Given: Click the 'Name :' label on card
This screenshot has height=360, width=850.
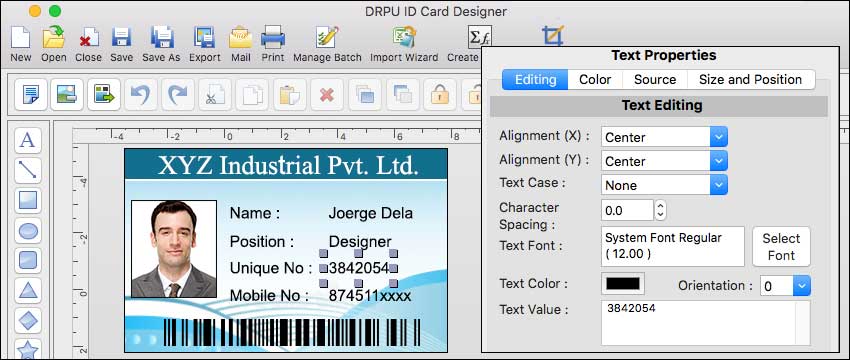Looking at the screenshot, I should point(255,213).
